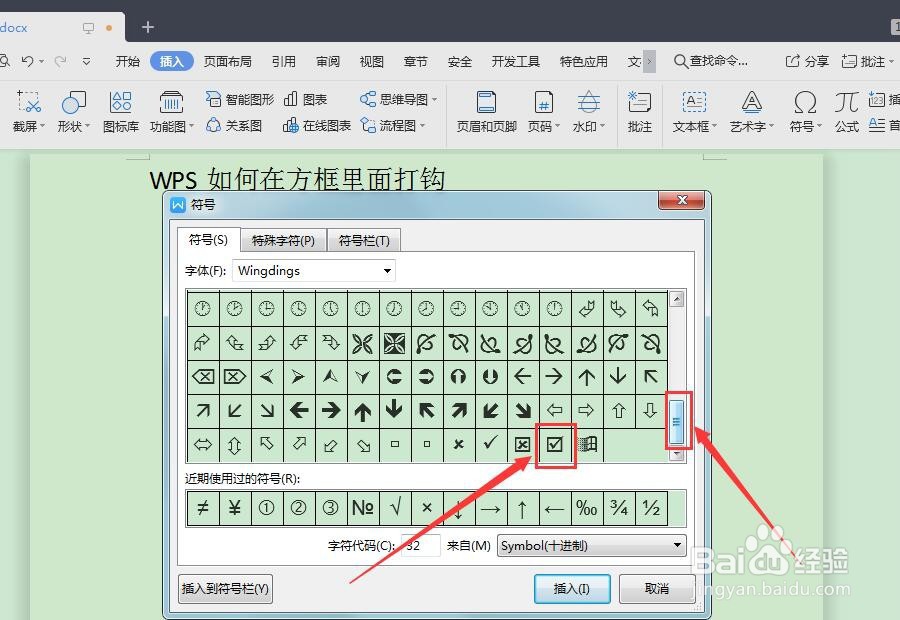The width and height of the screenshot is (900, 620).
Task: Open the 截屏 screenshot tool
Action: point(28,112)
